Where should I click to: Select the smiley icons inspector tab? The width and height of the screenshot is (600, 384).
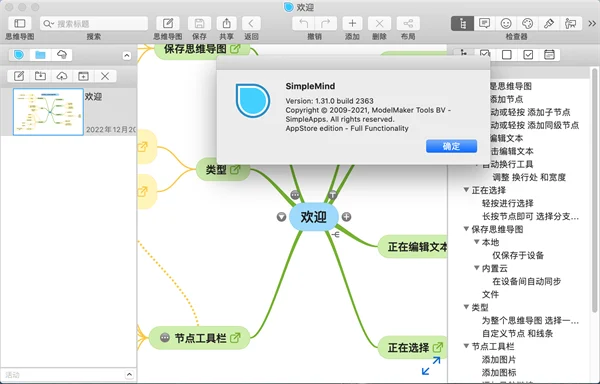tap(506, 24)
